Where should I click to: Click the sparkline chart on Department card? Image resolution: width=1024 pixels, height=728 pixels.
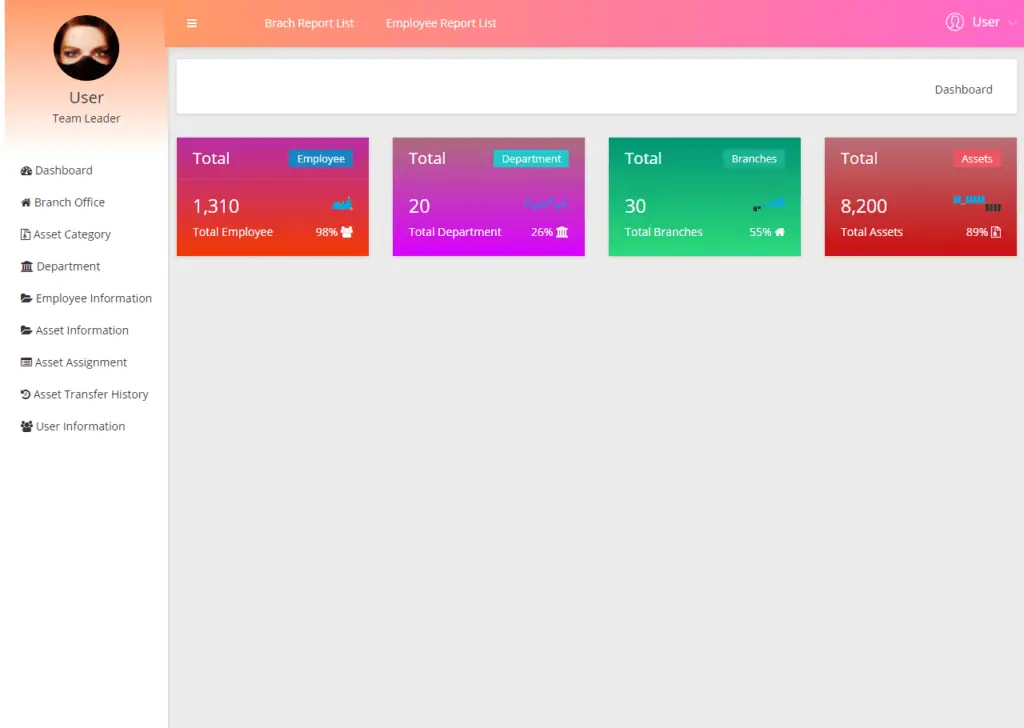[545, 204]
